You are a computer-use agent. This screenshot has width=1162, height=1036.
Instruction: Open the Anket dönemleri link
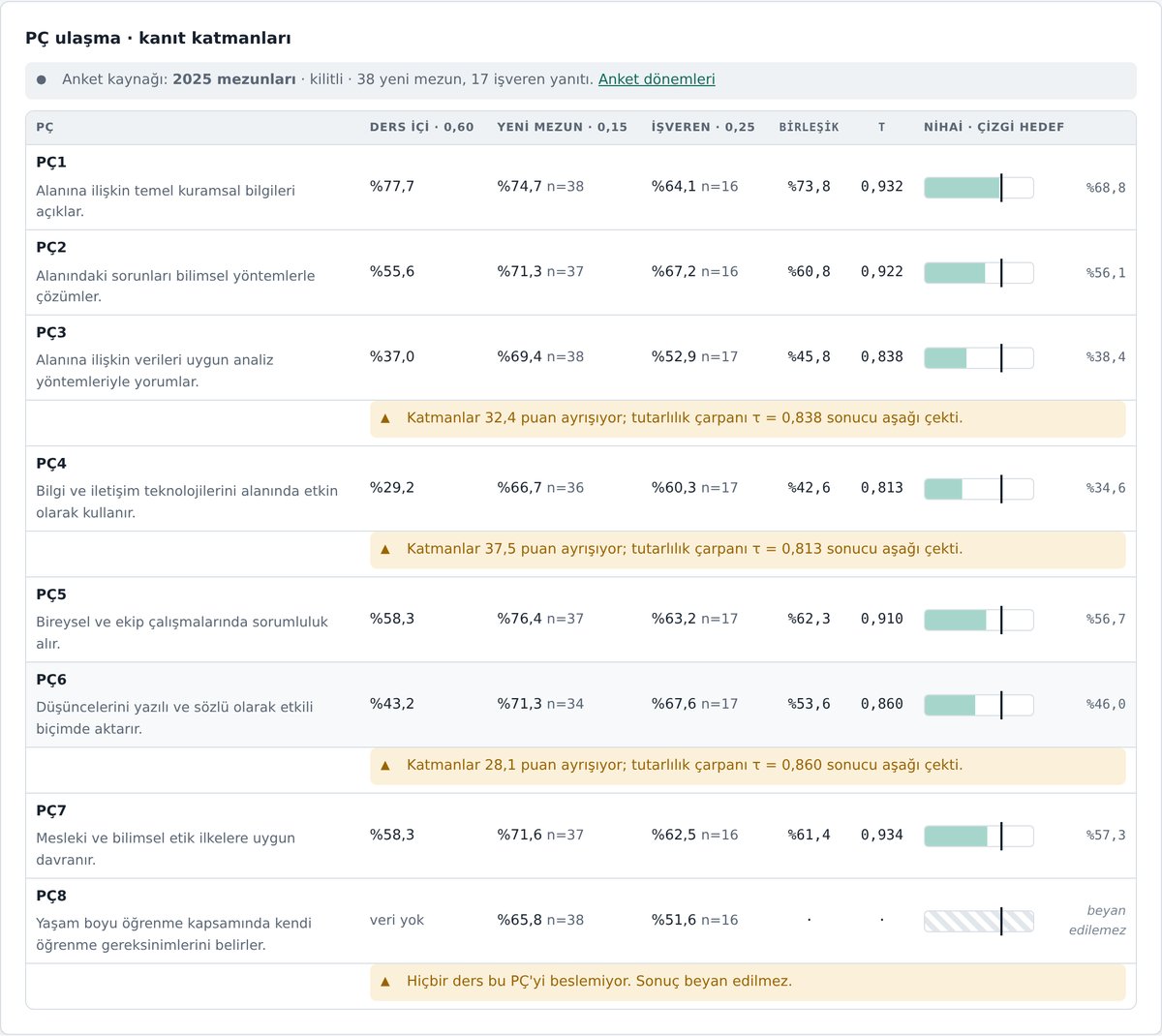click(657, 79)
